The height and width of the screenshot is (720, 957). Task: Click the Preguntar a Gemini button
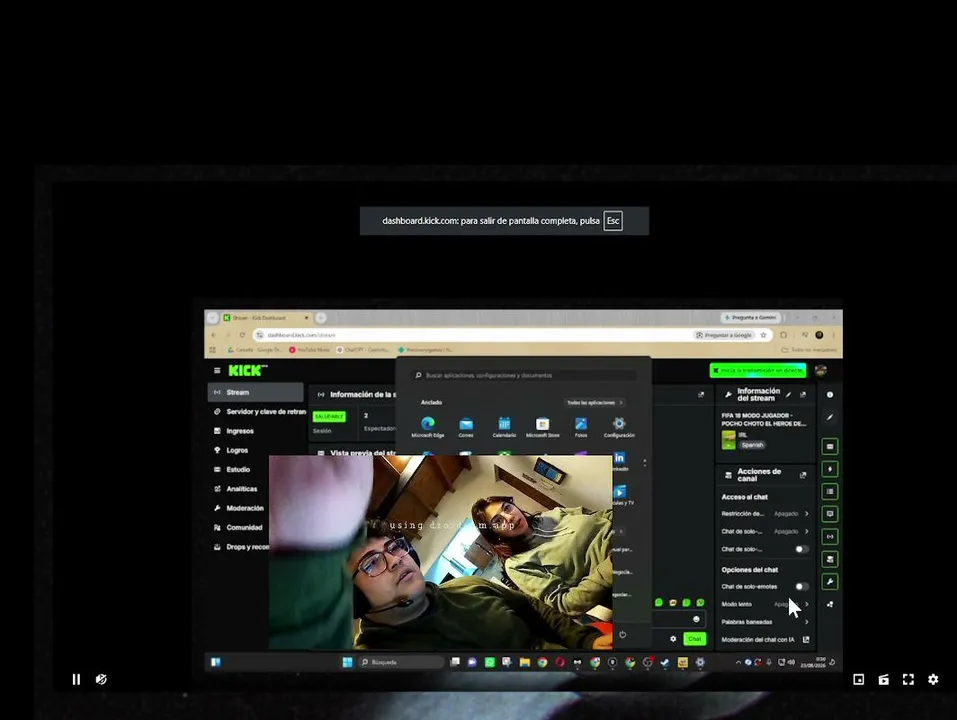click(x=750, y=318)
